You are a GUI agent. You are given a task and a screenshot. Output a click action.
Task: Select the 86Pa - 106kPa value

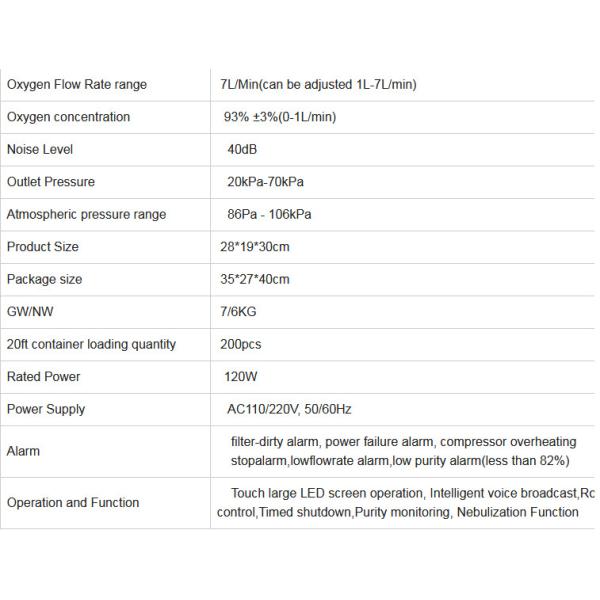point(269,215)
